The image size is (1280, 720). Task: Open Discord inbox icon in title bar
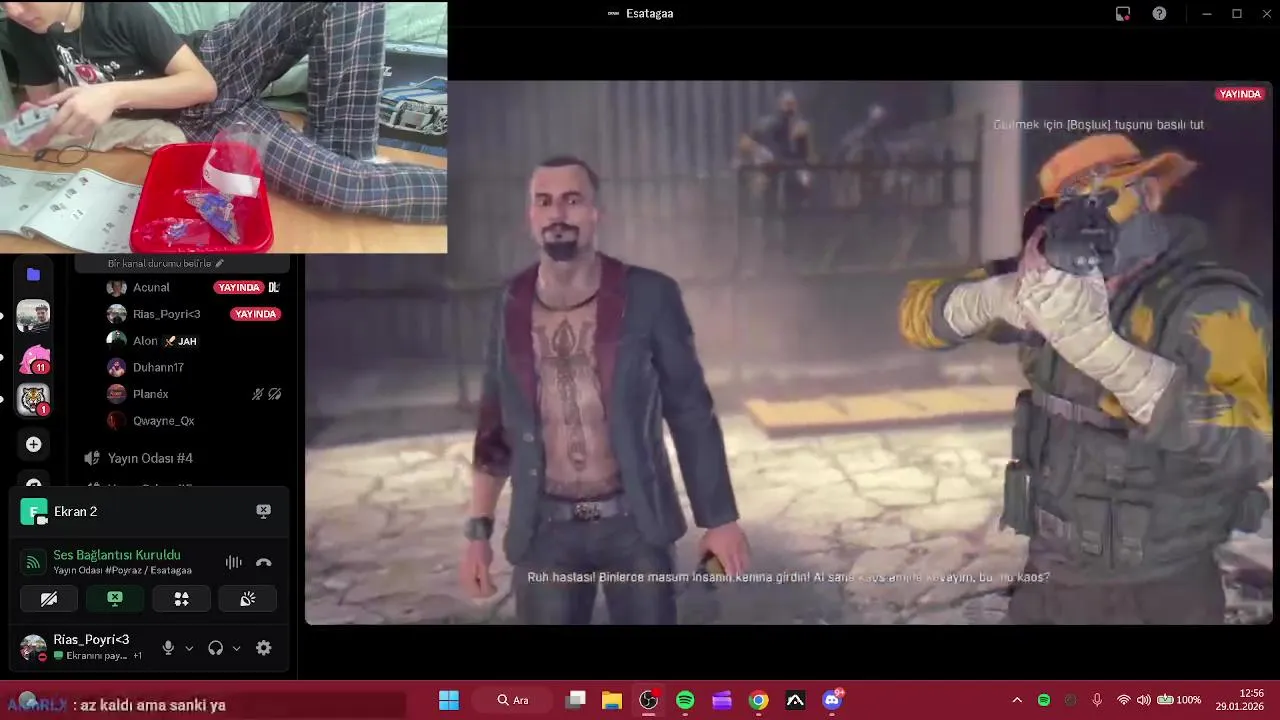(x=1123, y=14)
